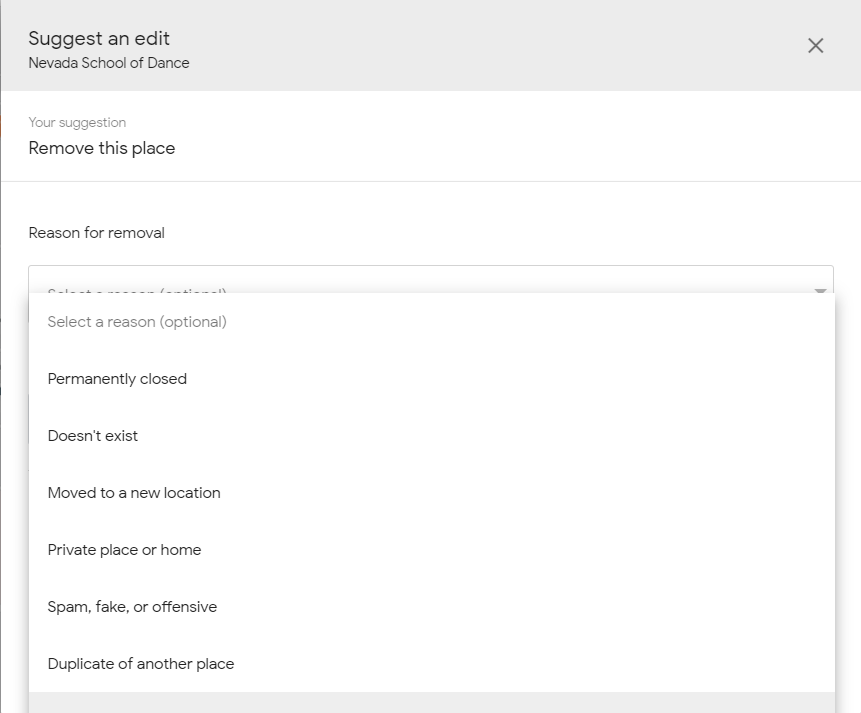Viewport: 861px width, 713px height.
Task: Click the partly hidden reason combo box field
Action: [430, 279]
